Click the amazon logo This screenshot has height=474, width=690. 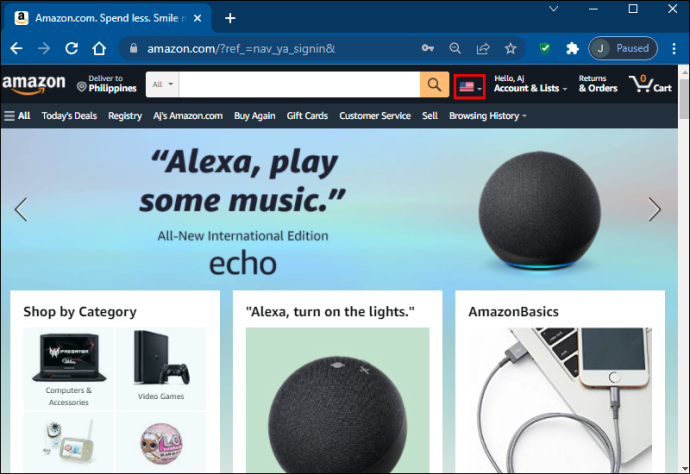pos(34,84)
